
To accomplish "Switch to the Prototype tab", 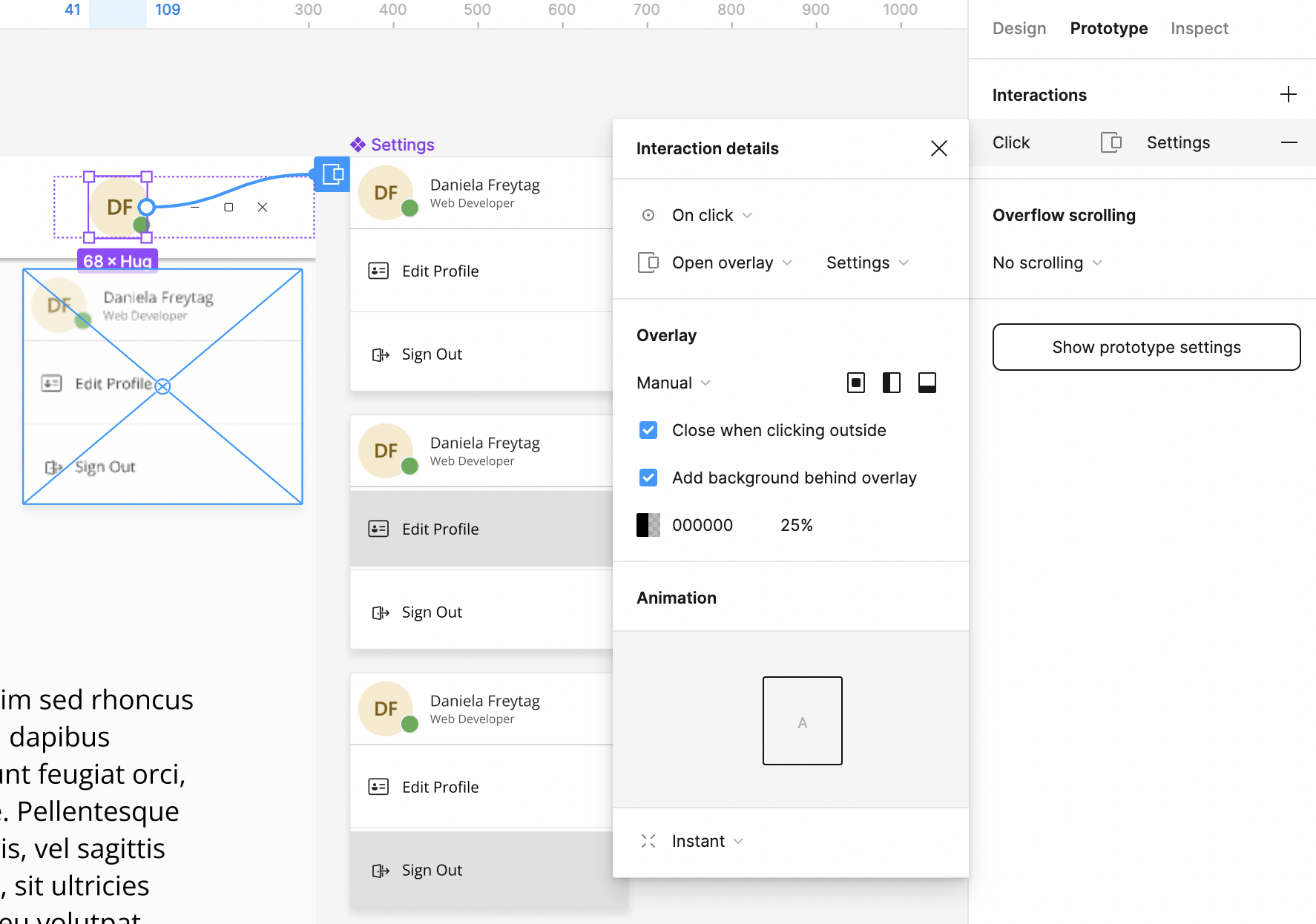I will point(1109,28).
